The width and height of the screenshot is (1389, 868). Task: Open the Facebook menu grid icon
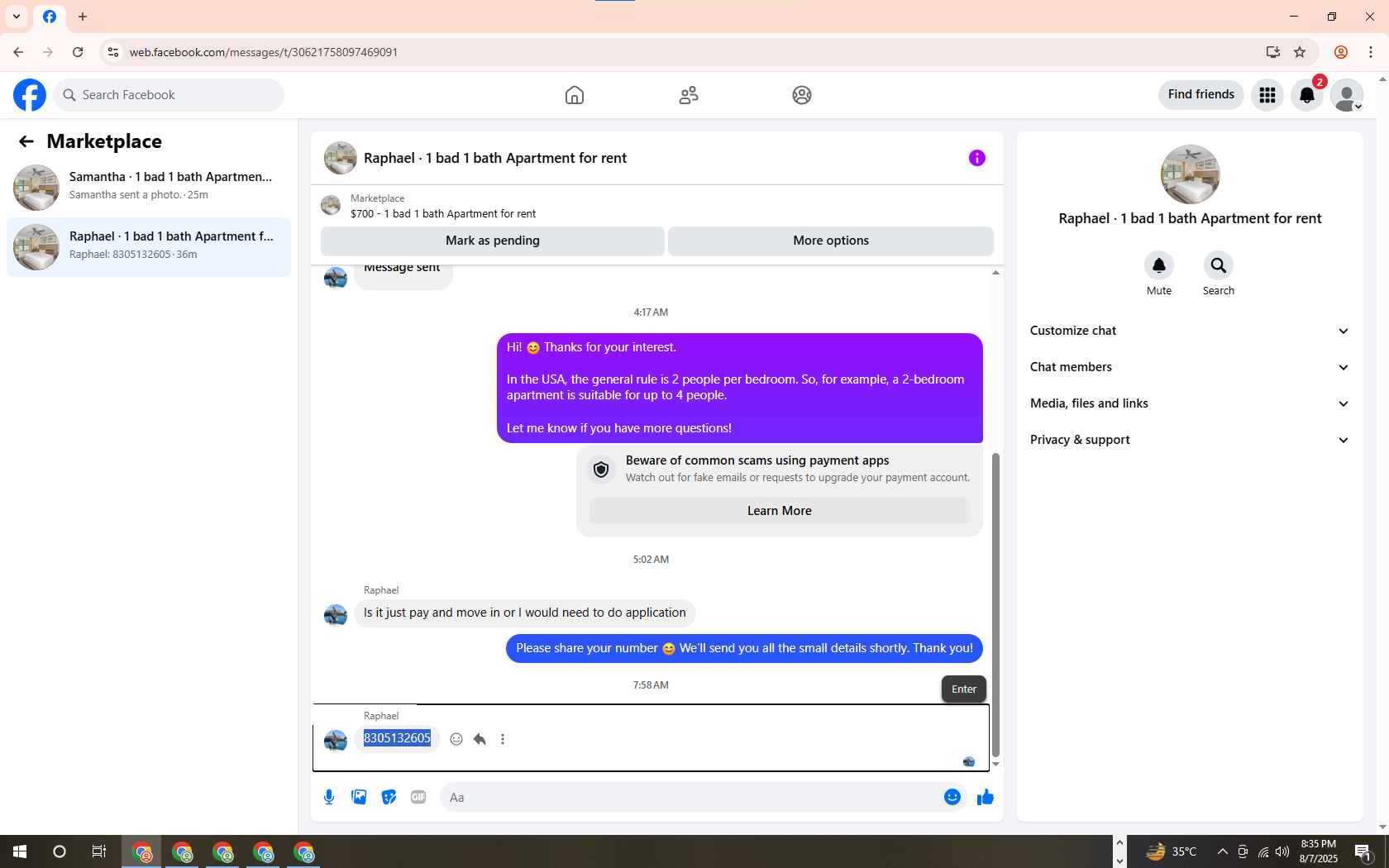[x=1267, y=95]
